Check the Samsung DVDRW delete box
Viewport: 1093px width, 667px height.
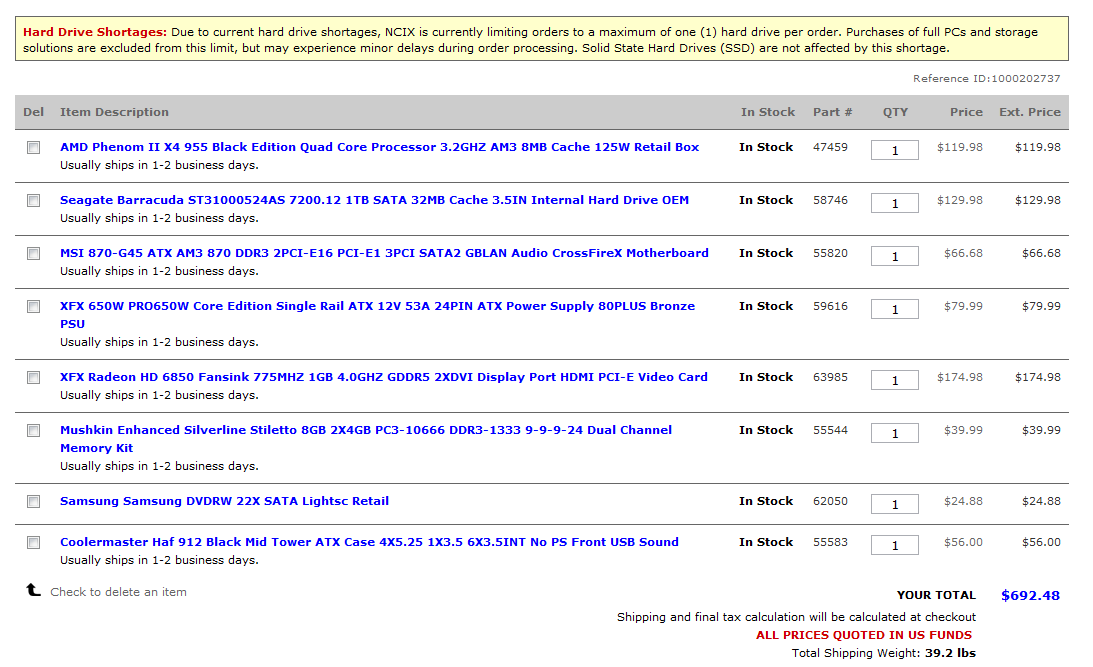[x=34, y=501]
